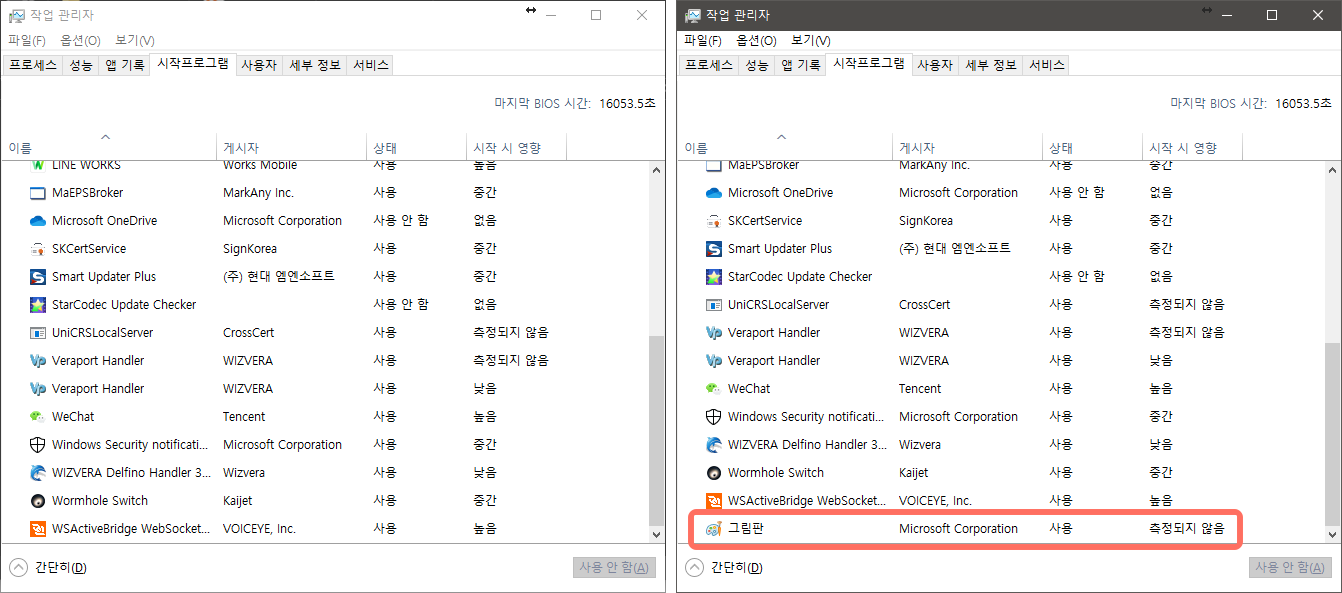Viewport: 1342px width, 593px height.
Task: Switch to 사용자 tab in left window
Action: point(259,65)
